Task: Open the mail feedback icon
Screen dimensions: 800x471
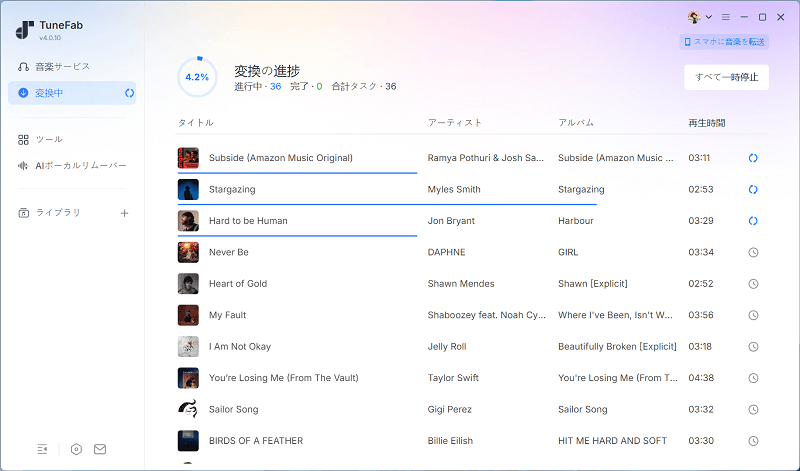Action: [100, 449]
